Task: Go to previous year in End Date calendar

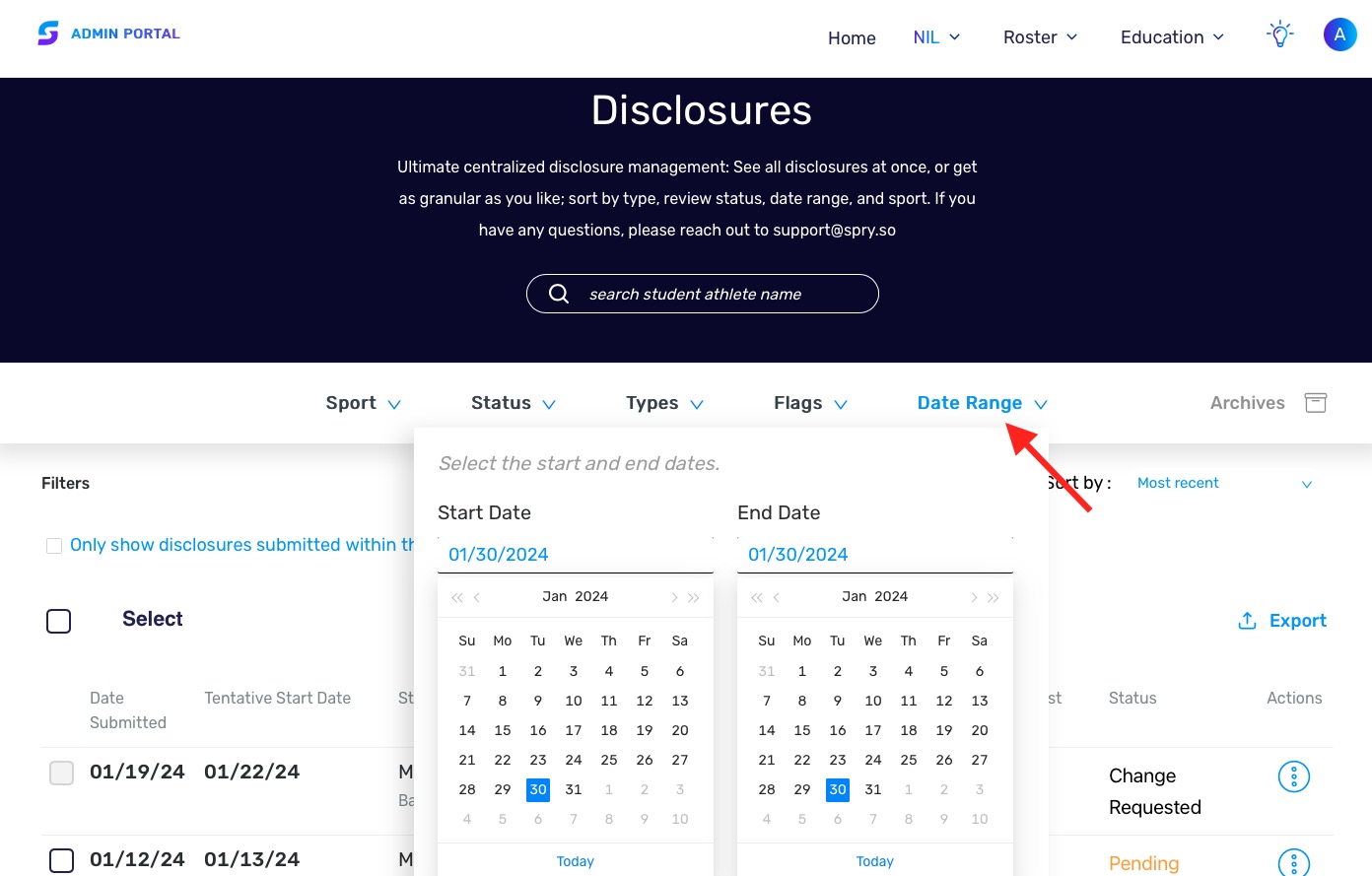Action: tap(756, 597)
